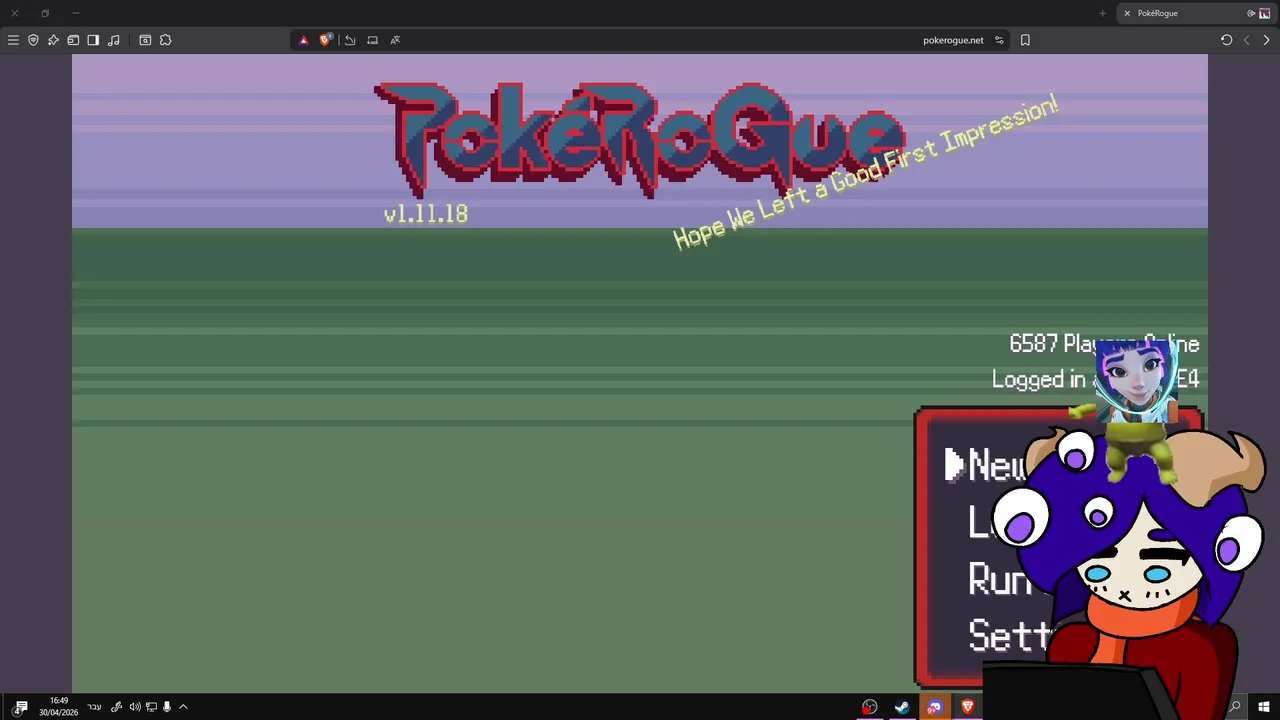The image size is (1280, 720).
Task: Open the Windows Start button
Action: (x=1264, y=707)
